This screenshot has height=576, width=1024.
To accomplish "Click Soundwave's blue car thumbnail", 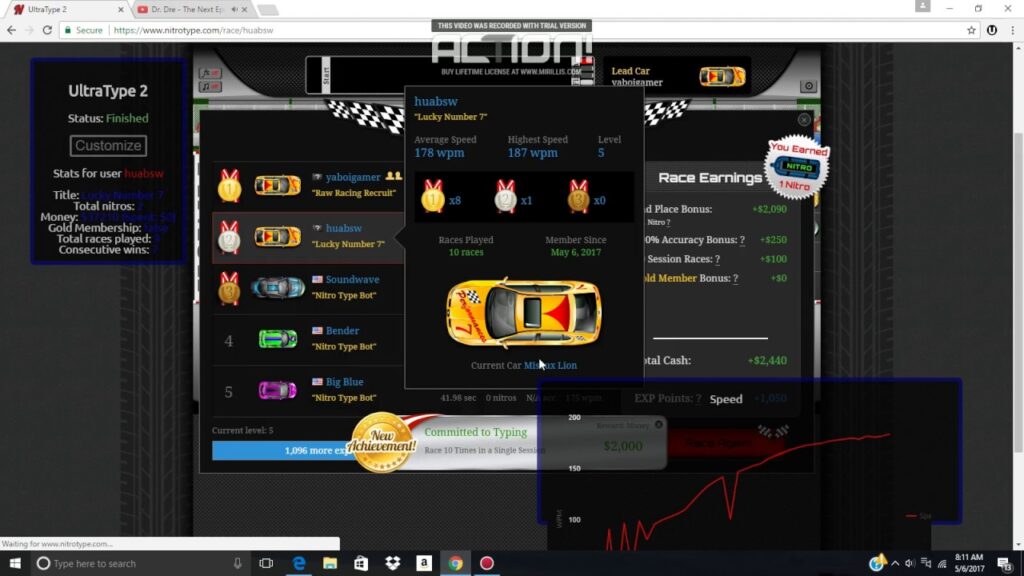I will tap(278, 287).
